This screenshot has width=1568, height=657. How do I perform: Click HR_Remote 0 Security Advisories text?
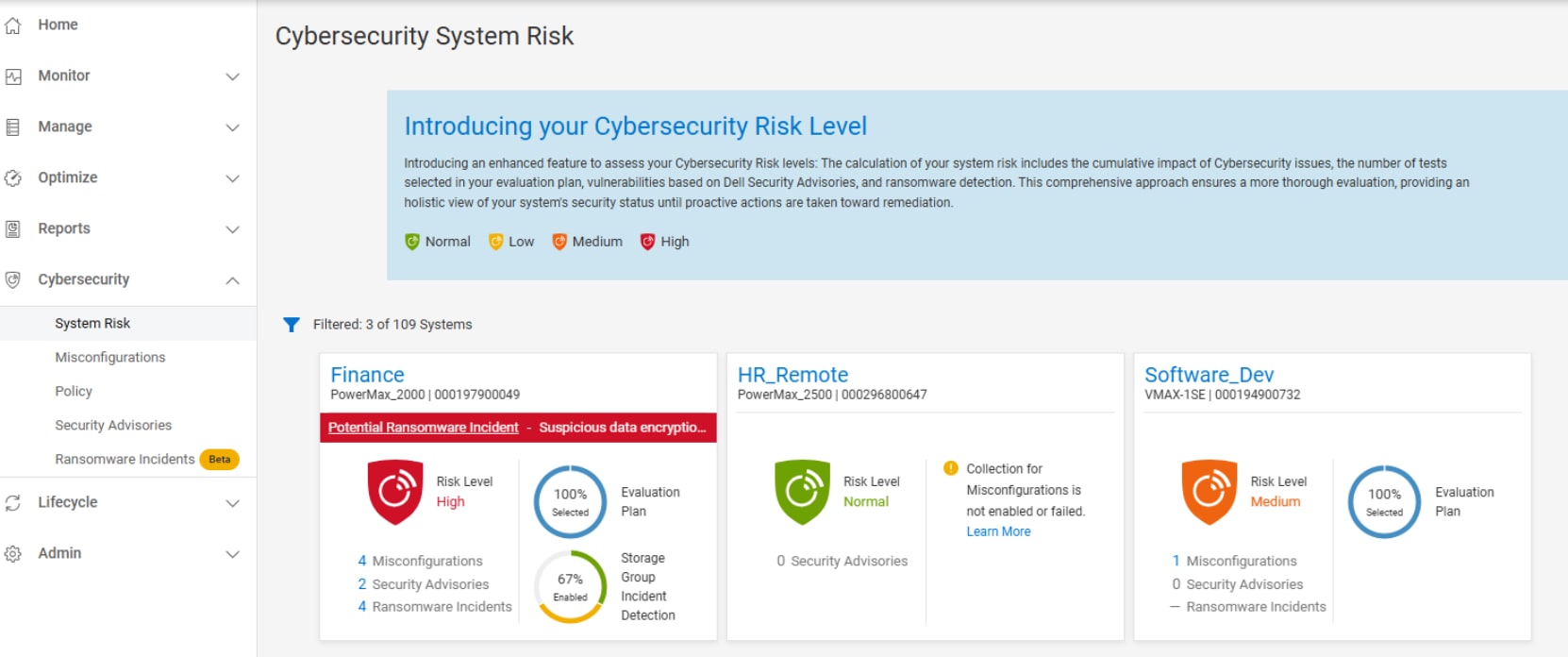point(842,561)
